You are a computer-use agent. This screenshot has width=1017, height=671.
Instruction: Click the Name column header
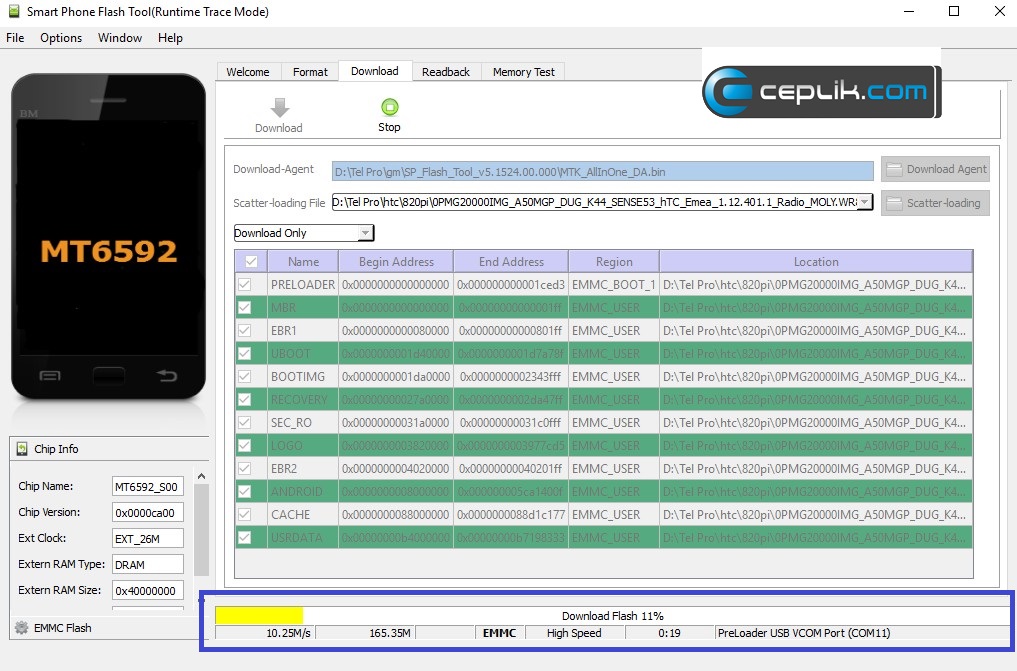(x=303, y=262)
